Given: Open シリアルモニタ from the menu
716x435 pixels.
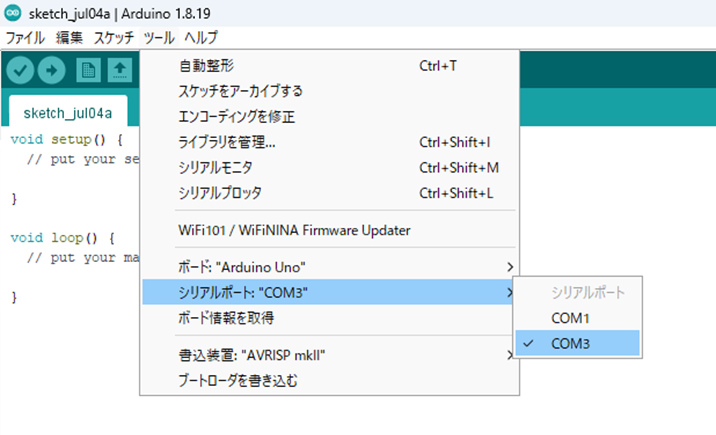Looking at the screenshot, I should [x=329, y=168].
